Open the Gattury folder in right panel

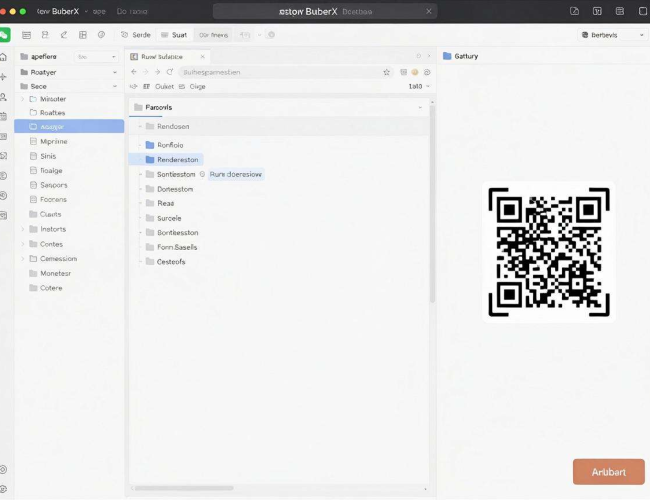tap(461, 56)
